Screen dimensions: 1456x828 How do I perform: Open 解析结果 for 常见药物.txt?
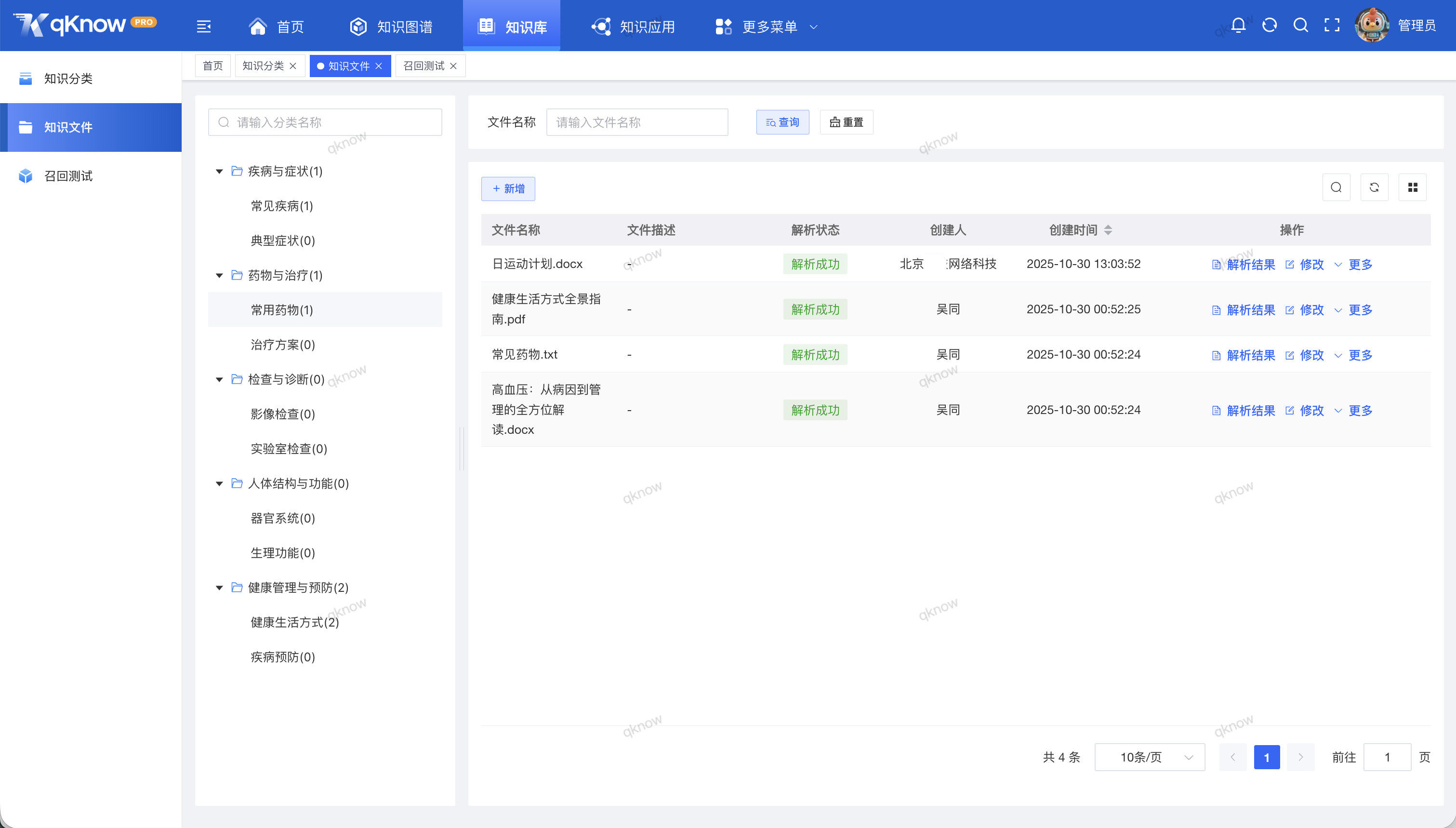[1250, 354]
